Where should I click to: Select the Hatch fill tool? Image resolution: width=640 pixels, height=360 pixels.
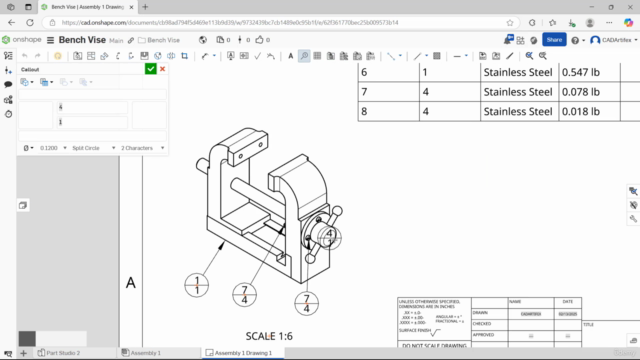coord(437,56)
